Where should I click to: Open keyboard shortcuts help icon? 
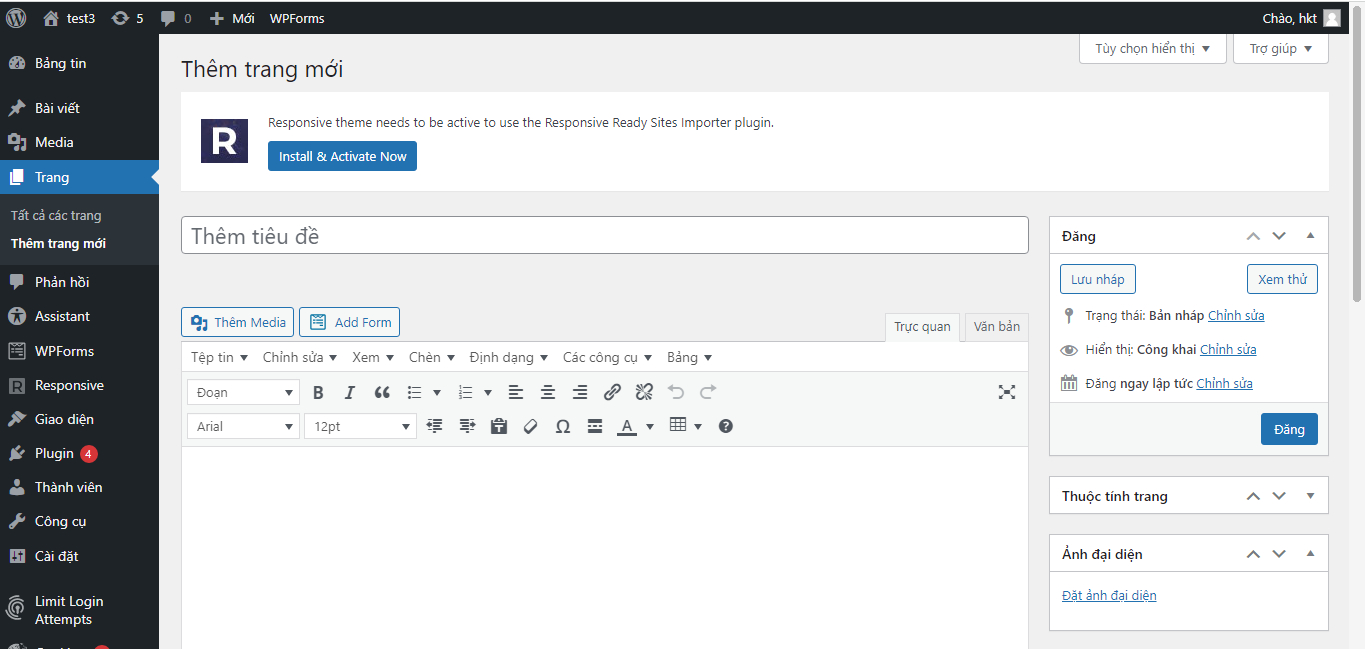pyautogui.click(x=726, y=426)
